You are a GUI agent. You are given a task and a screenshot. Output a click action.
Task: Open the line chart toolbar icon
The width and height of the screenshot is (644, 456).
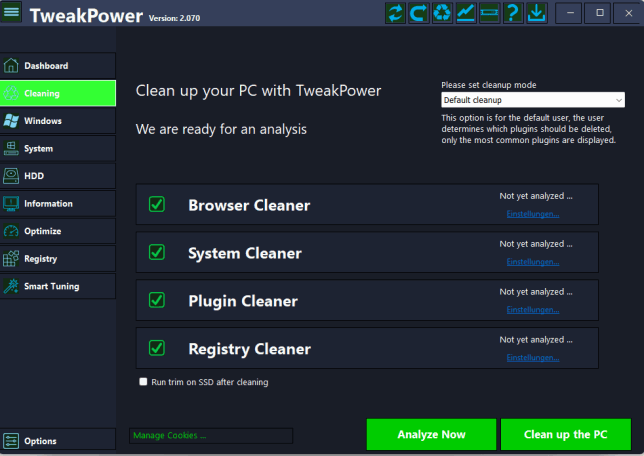pos(466,13)
